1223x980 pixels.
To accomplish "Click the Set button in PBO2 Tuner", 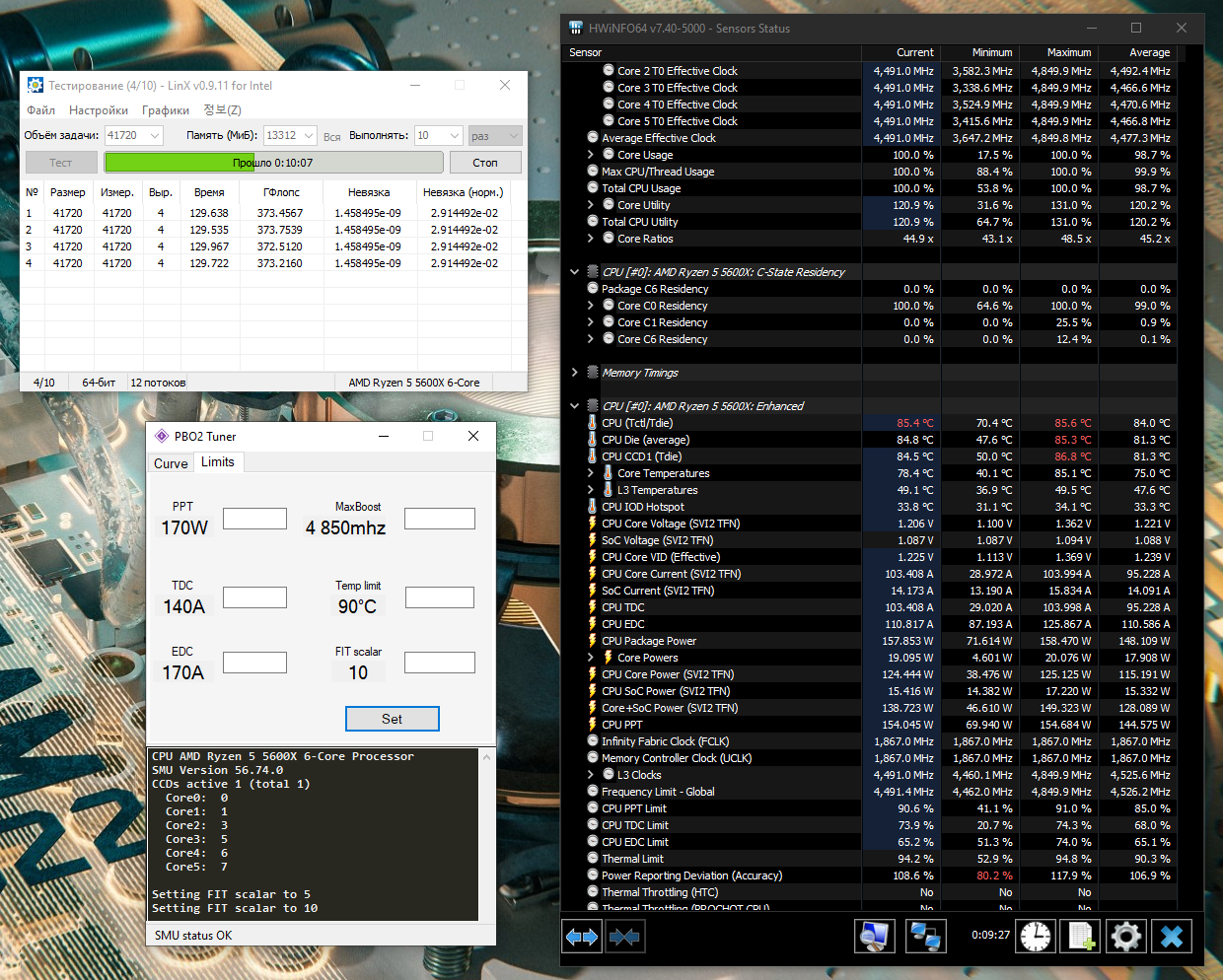I will (392, 719).
